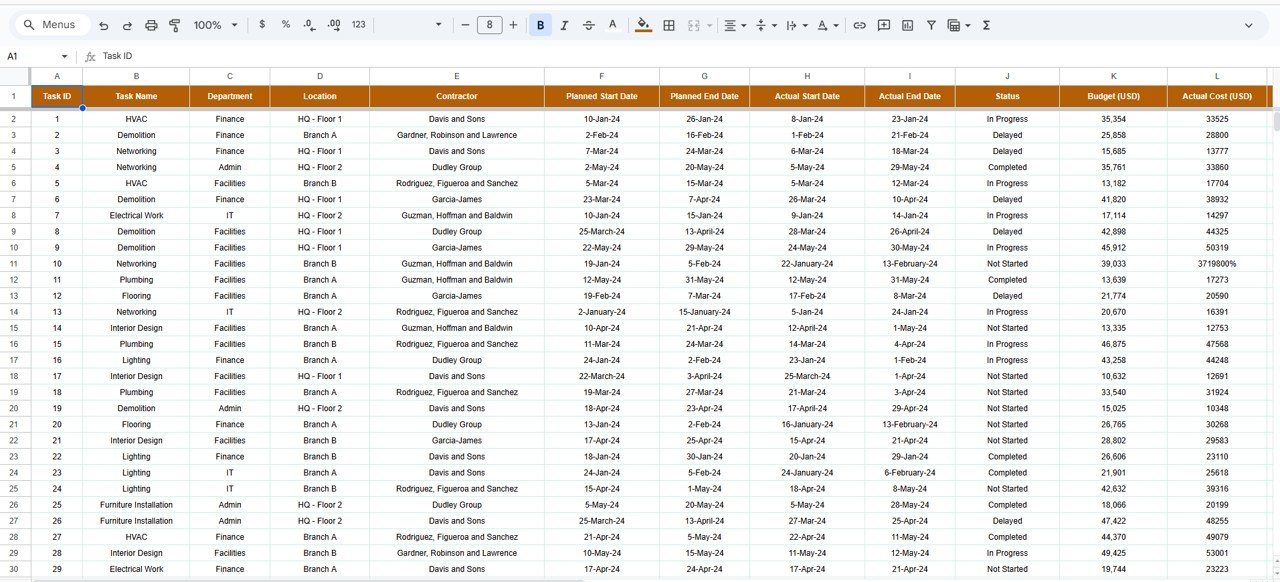Select the cell containing Dudley Group contractor row 4
Viewport: 1280px width, 582px height.
click(x=457, y=167)
